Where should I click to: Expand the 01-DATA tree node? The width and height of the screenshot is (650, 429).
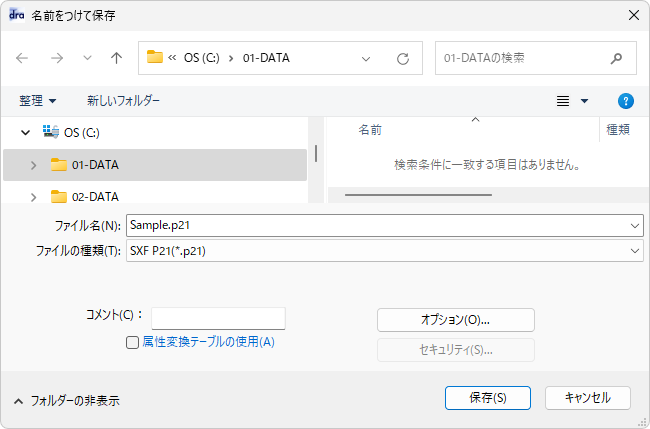coord(34,165)
